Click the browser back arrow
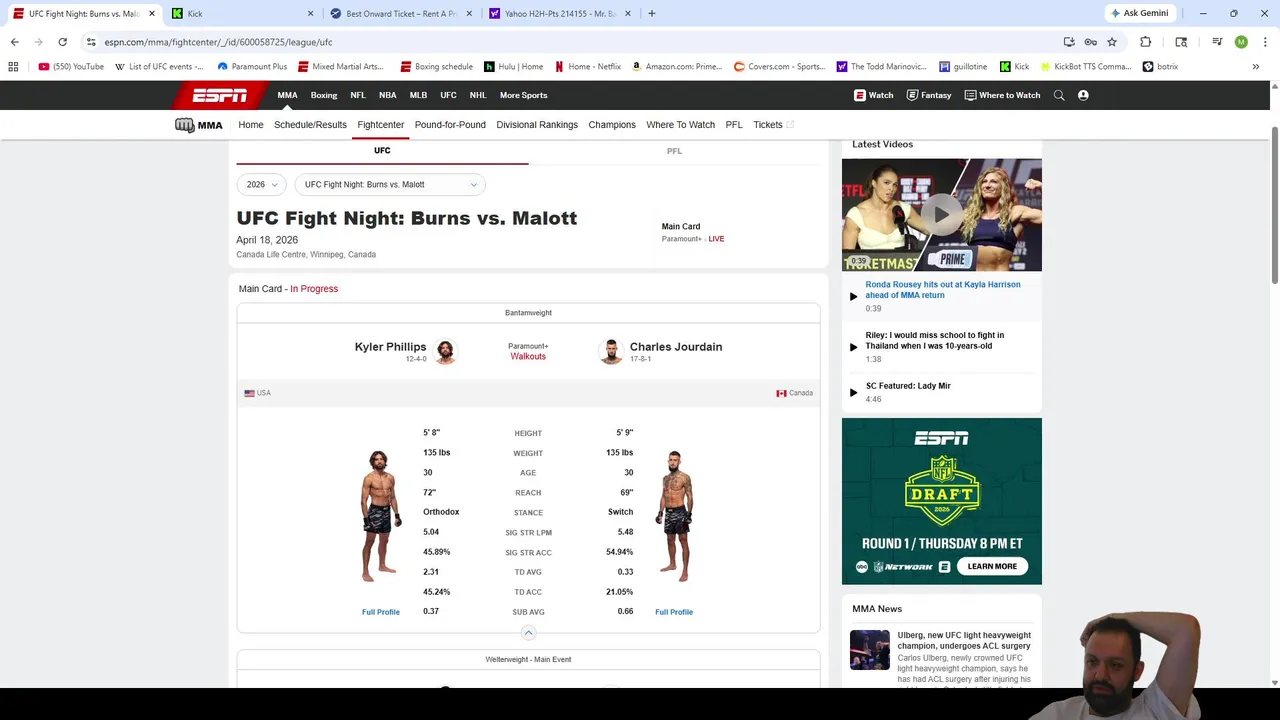Image resolution: width=1280 pixels, height=720 pixels. coord(14,42)
